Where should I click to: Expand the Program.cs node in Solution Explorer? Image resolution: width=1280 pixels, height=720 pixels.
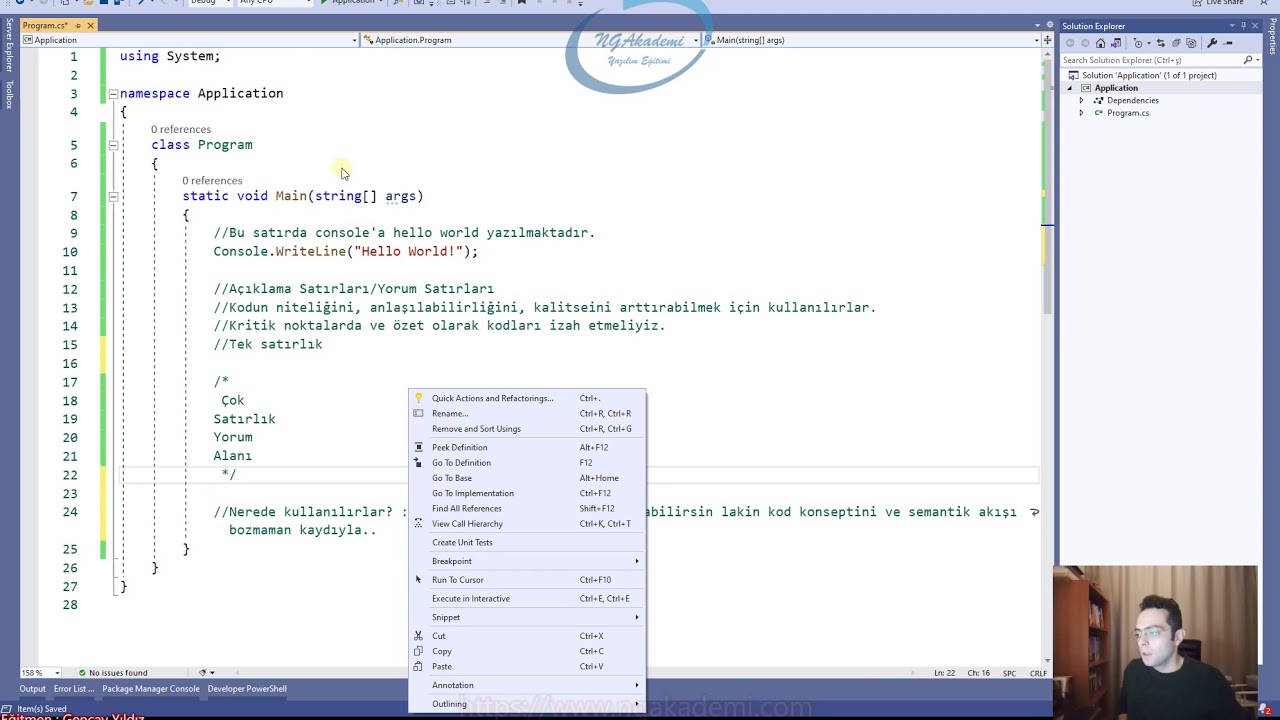click(x=1081, y=113)
